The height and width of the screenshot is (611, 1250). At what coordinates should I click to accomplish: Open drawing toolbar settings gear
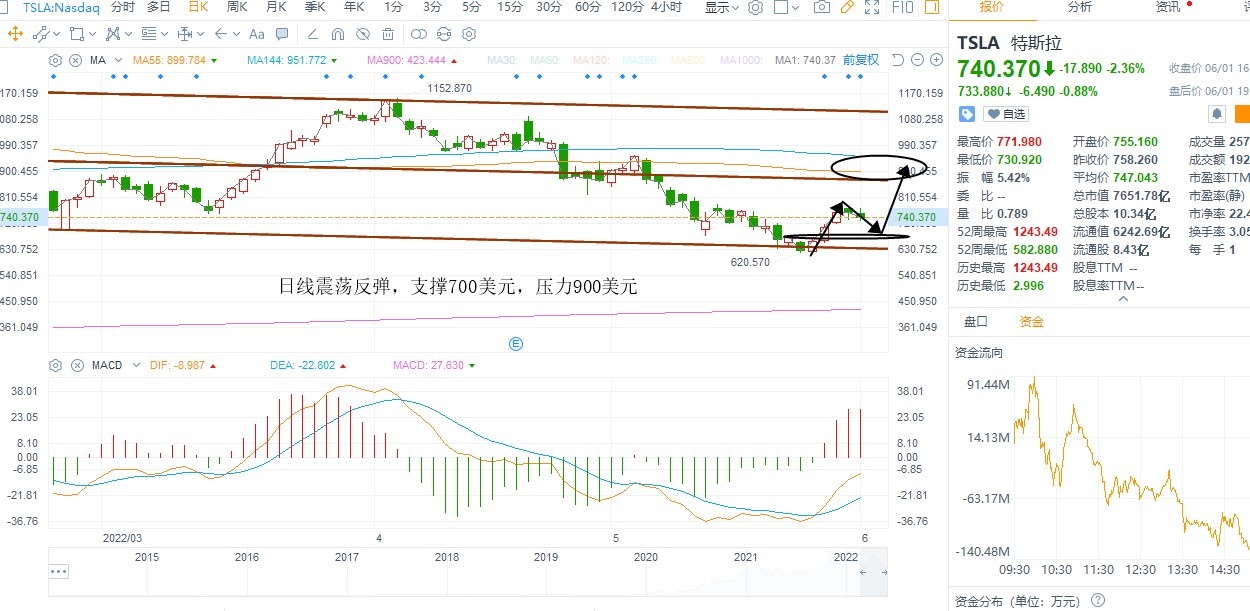(x=469, y=34)
